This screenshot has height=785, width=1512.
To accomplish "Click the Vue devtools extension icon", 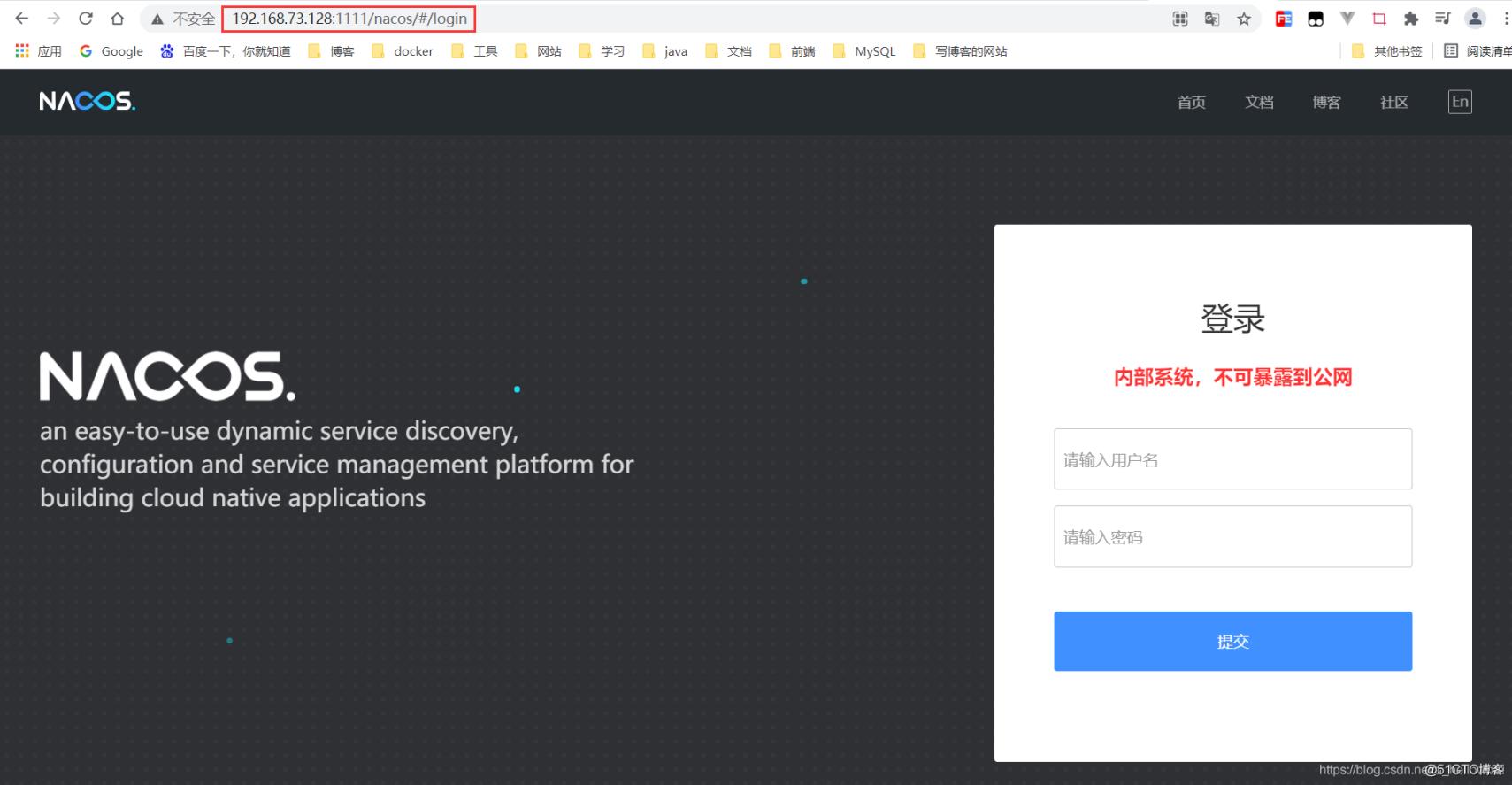I will [x=1347, y=19].
